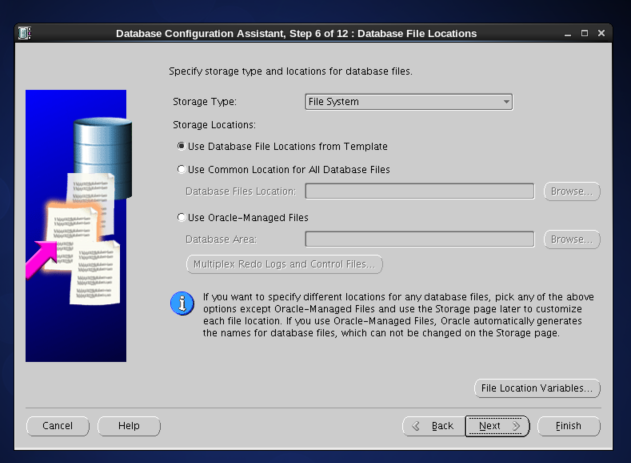This screenshot has width=631, height=463.
Task: Close the Database Configuration Assistant window
Action: [600, 34]
